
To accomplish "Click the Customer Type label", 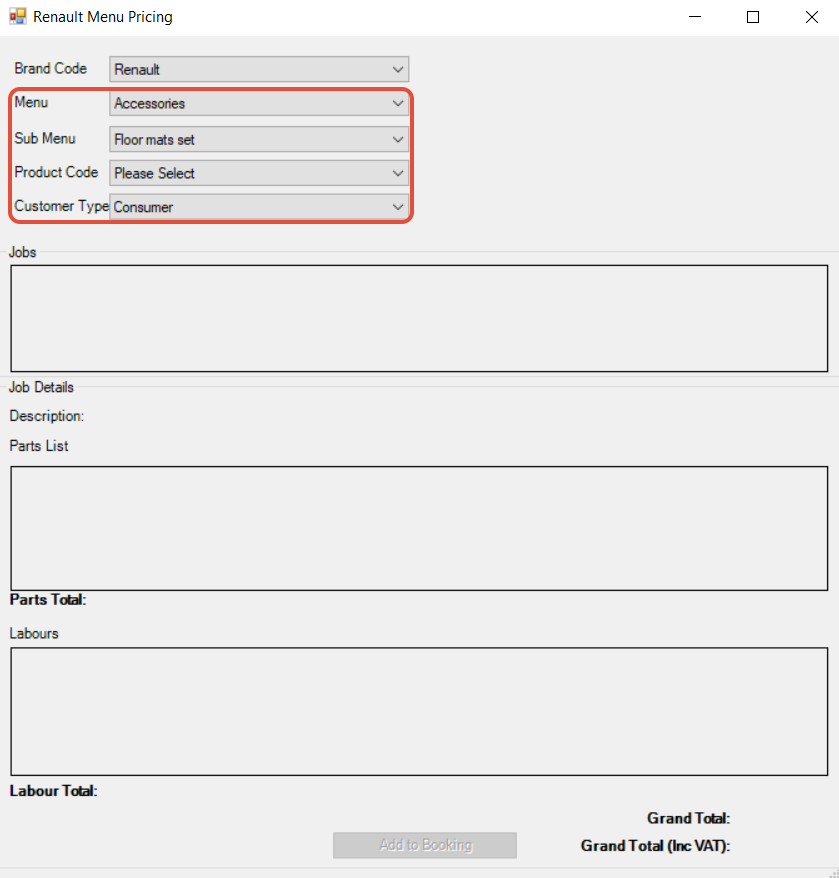I will click(62, 206).
